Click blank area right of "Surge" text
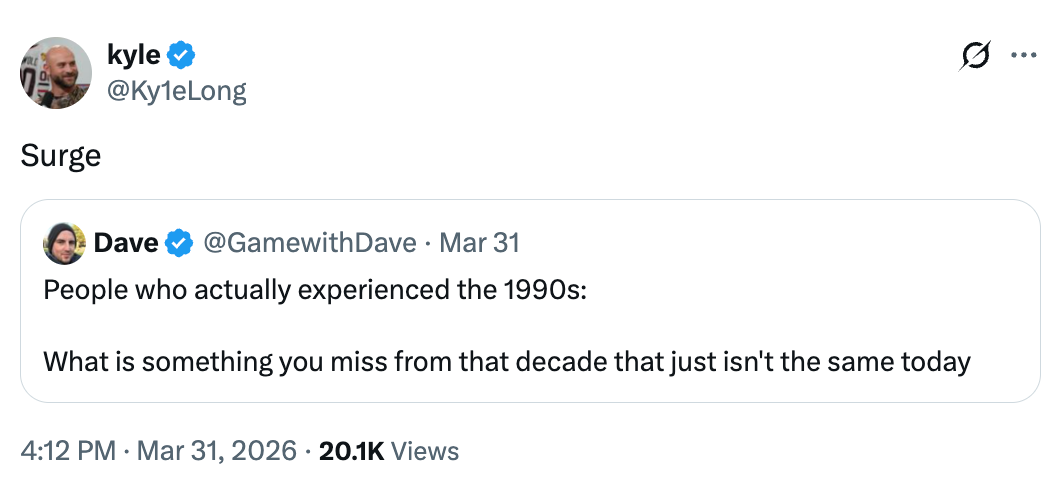This screenshot has width=1054, height=500. tap(500, 156)
